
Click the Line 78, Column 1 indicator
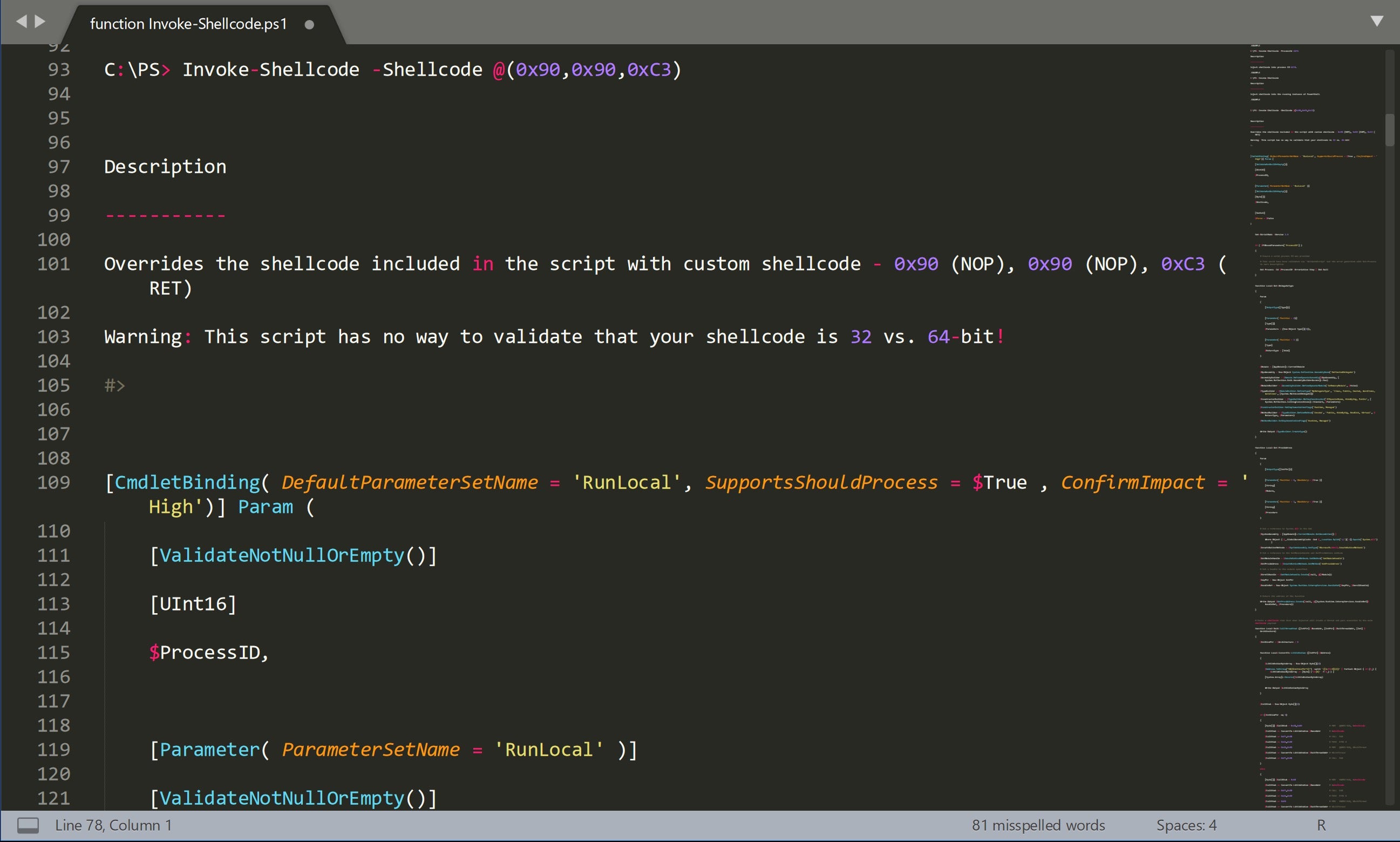pyautogui.click(x=113, y=825)
